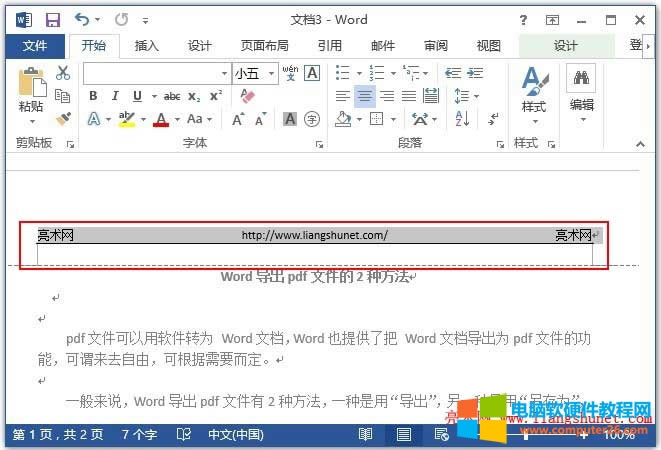Cut selection with scissors icon
The image size is (661, 450).
click(63, 73)
